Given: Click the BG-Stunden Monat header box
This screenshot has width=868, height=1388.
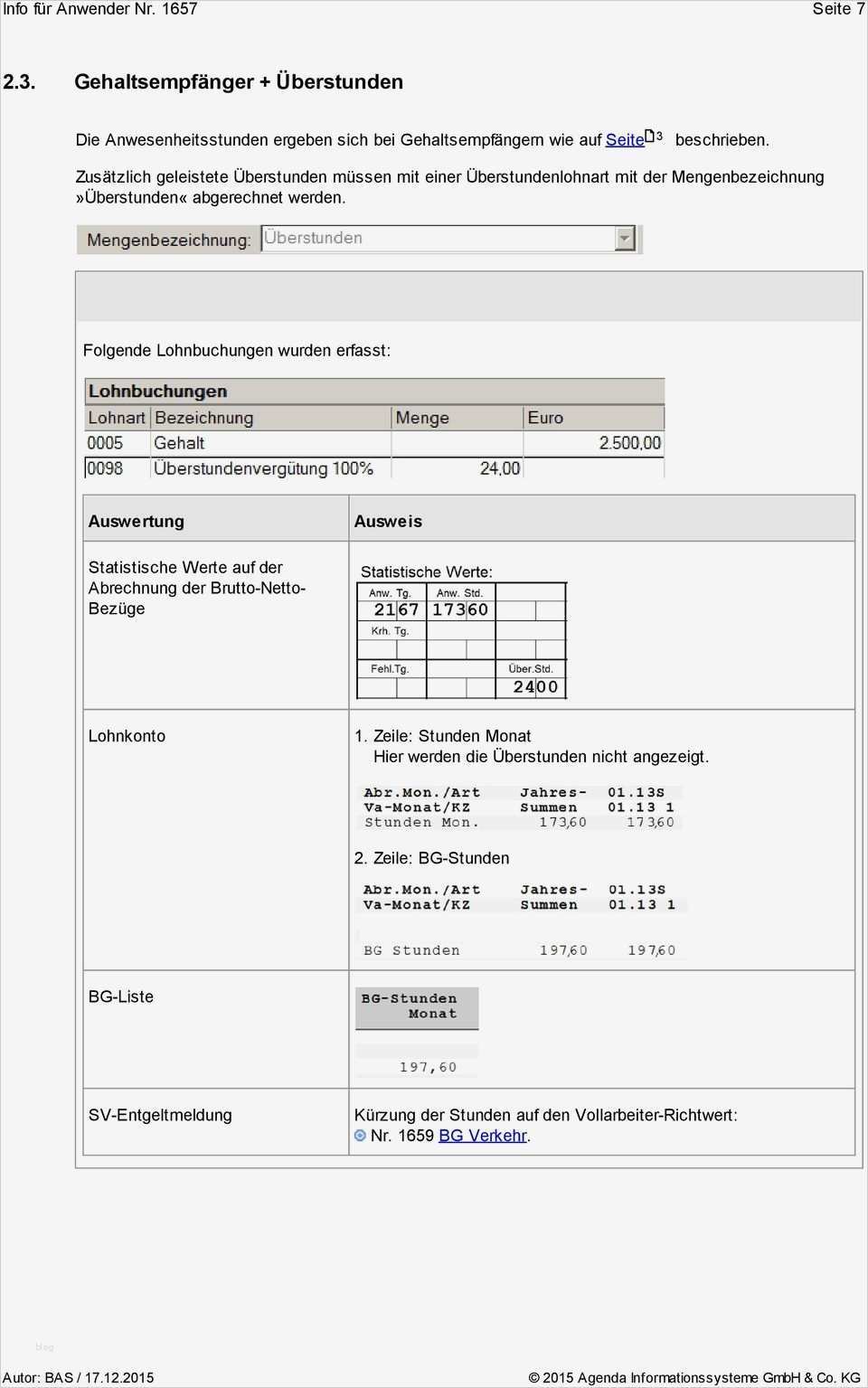Looking at the screenshot, I should click(417, 1006).
